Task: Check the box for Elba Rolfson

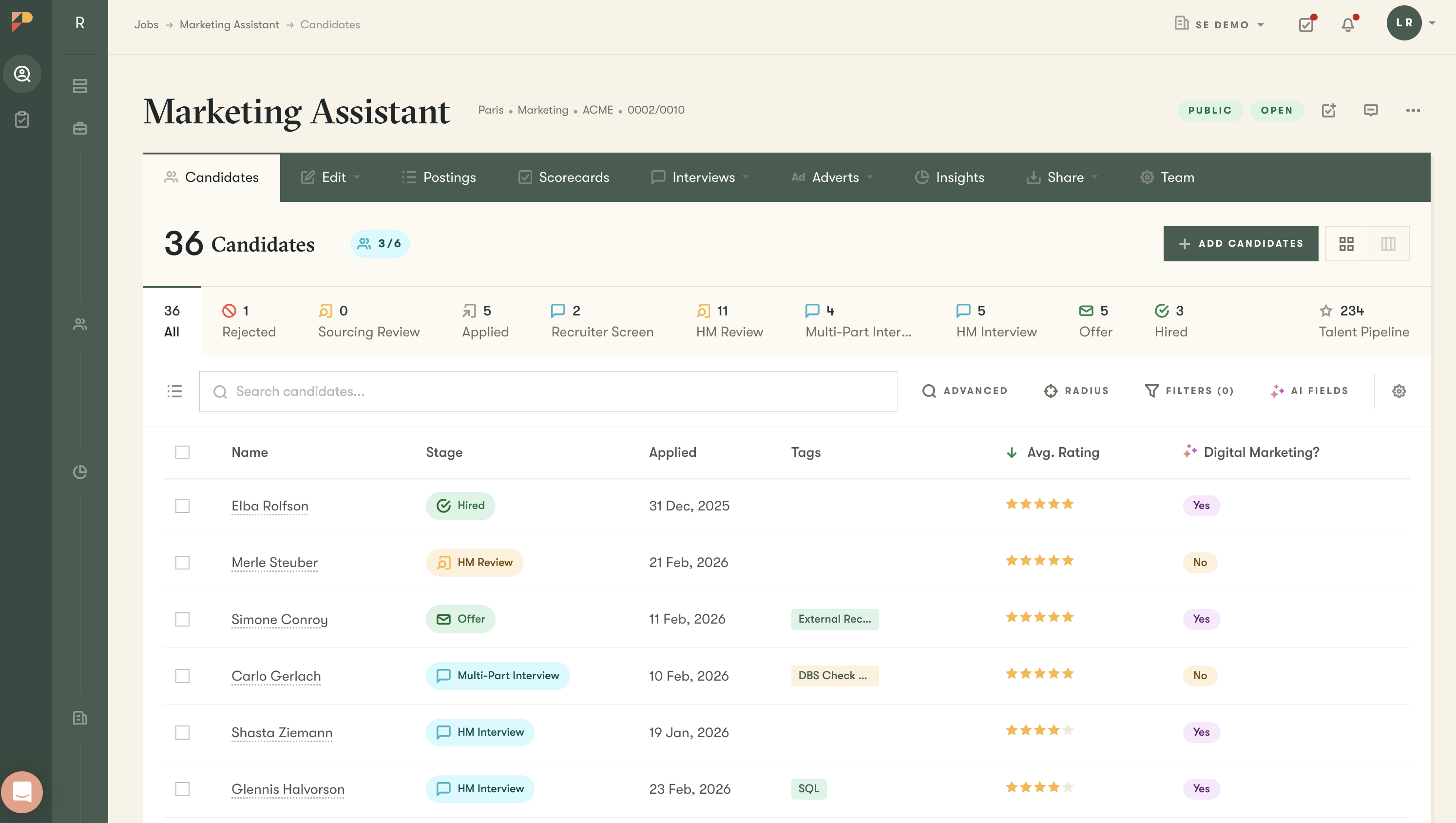Action: click(x=182, y=506)
